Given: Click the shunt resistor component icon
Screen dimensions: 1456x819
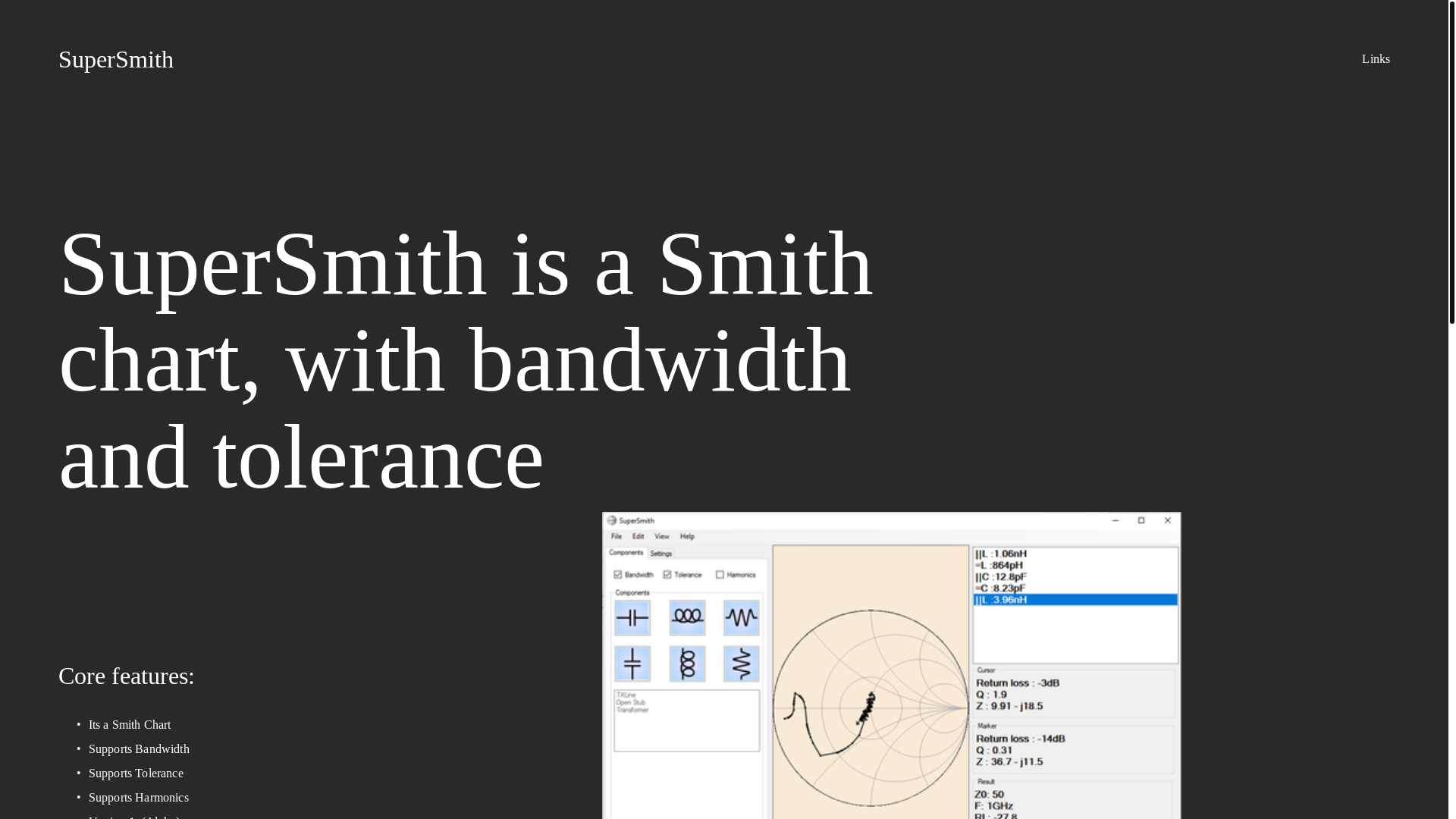Looking at the screenshot, I should tap(741, 664).
